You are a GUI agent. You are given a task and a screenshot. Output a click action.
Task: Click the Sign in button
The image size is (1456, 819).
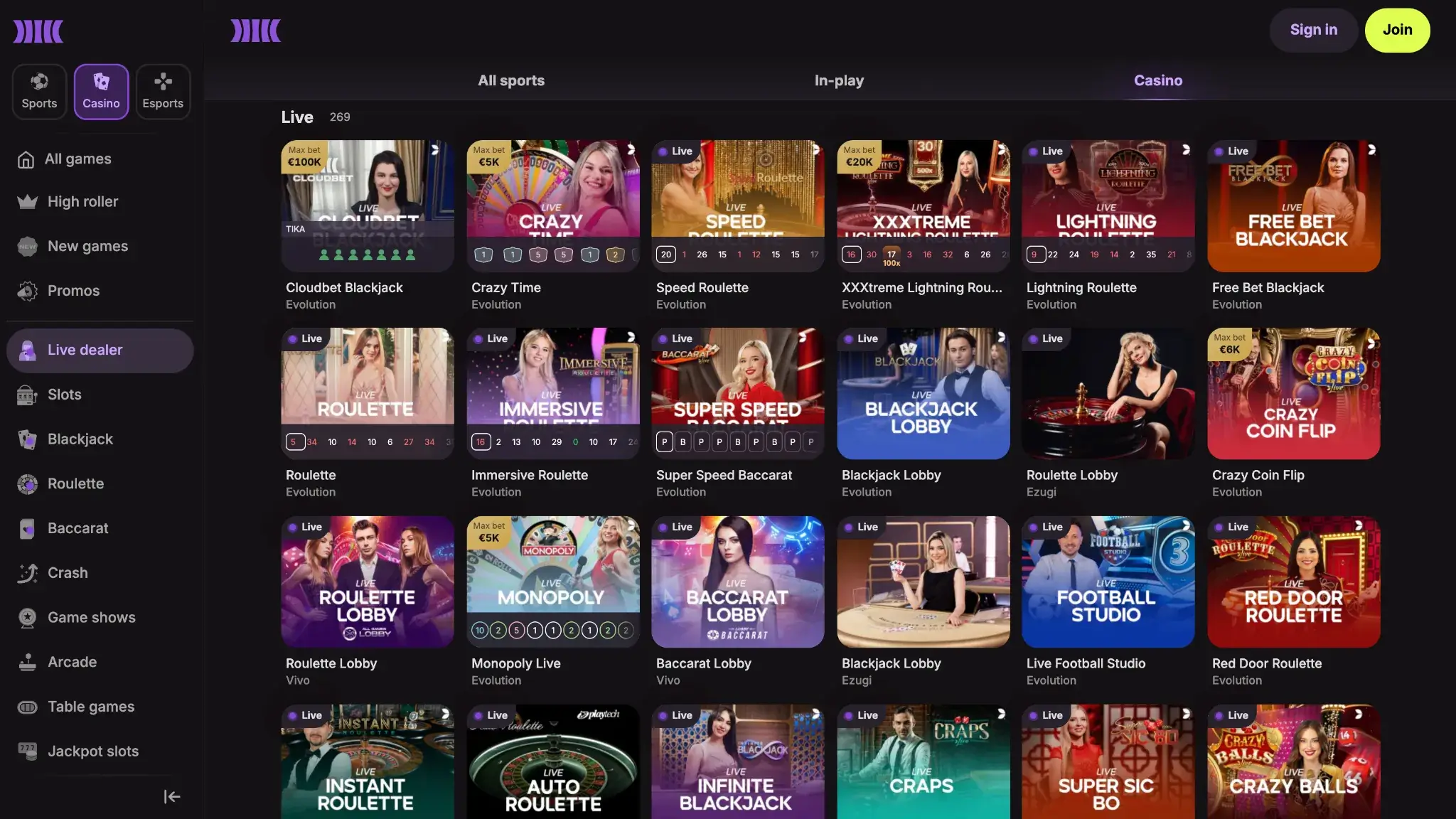coord(1313,30)
